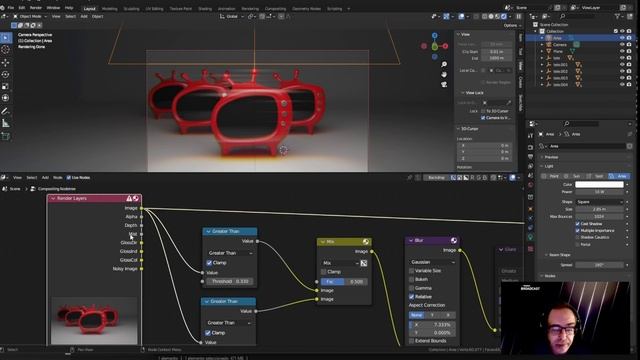Select the Rotate tool in viewport toolbar
Image resolution: width=640 pixels, height=360 pixels.
point(6,74)
